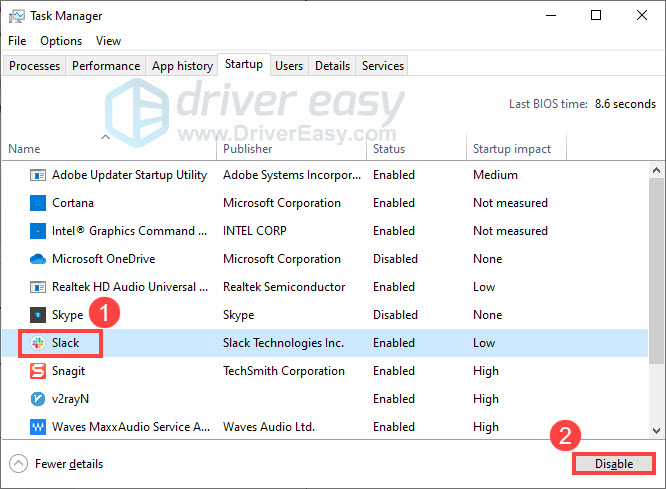Switch to the Processes tab
666x489 pixels.
click(34, 66)
